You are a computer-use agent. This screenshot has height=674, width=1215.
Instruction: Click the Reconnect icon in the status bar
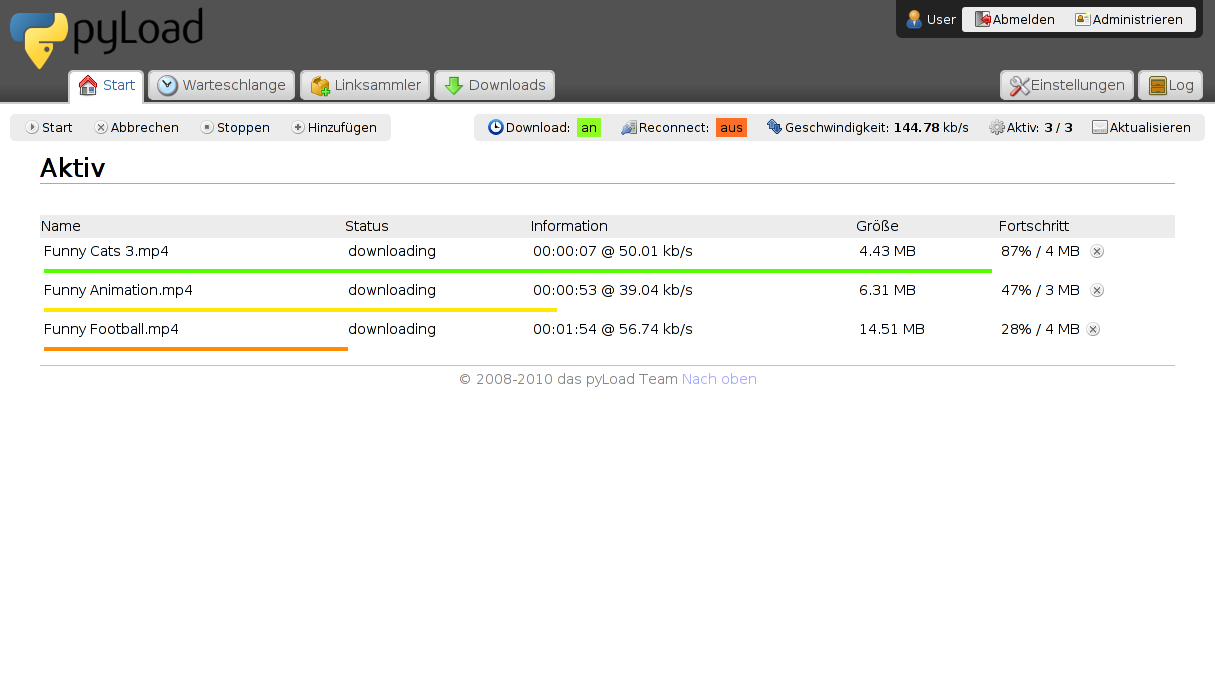click(x=629, y=127)
